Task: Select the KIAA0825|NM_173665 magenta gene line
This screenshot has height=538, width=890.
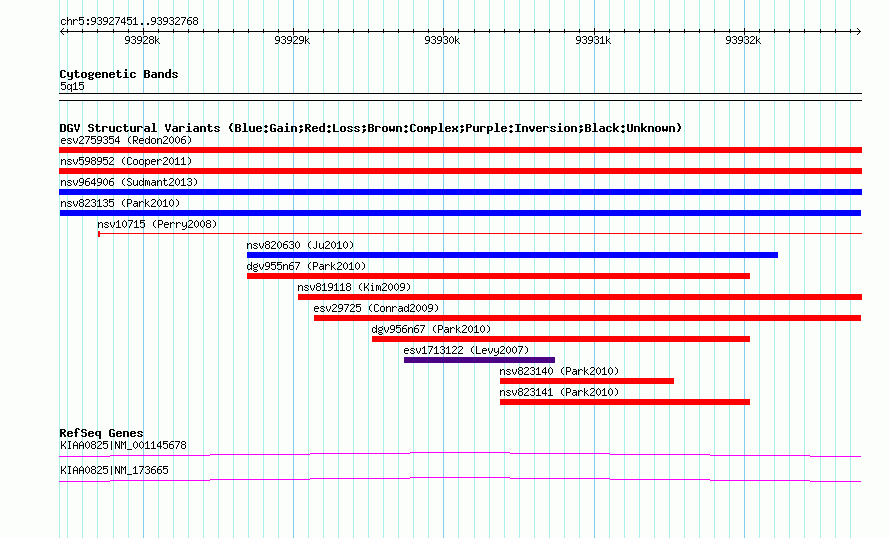Action: tap(460, 480)
